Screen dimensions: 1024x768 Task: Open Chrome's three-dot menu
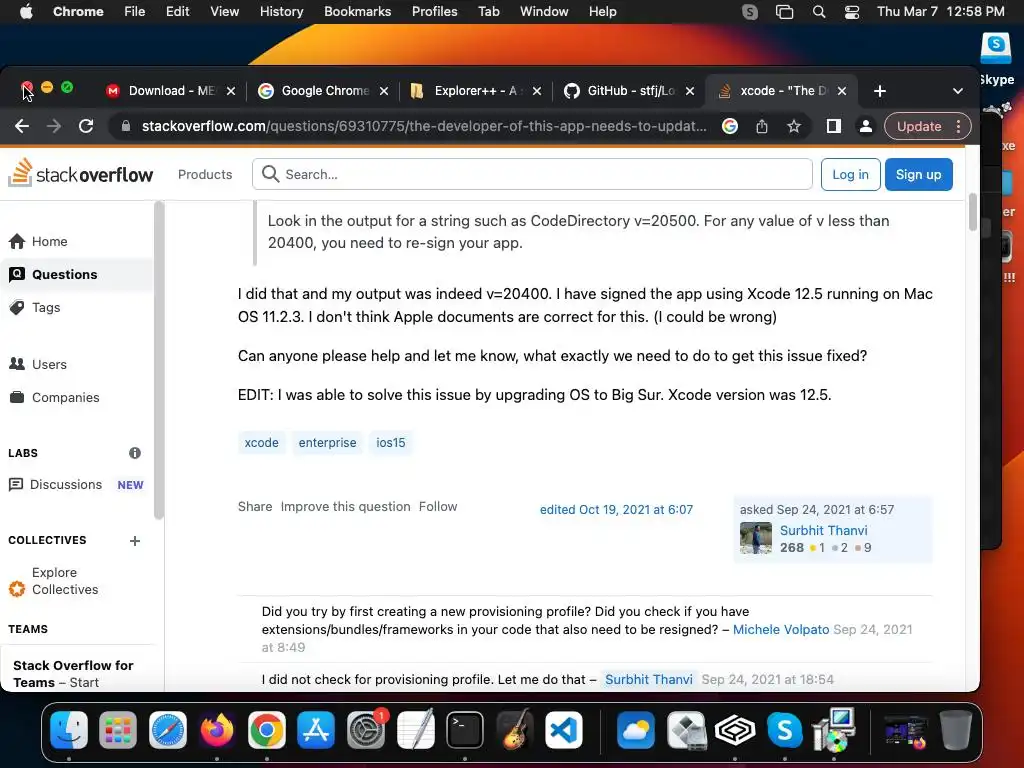[958, 126]
